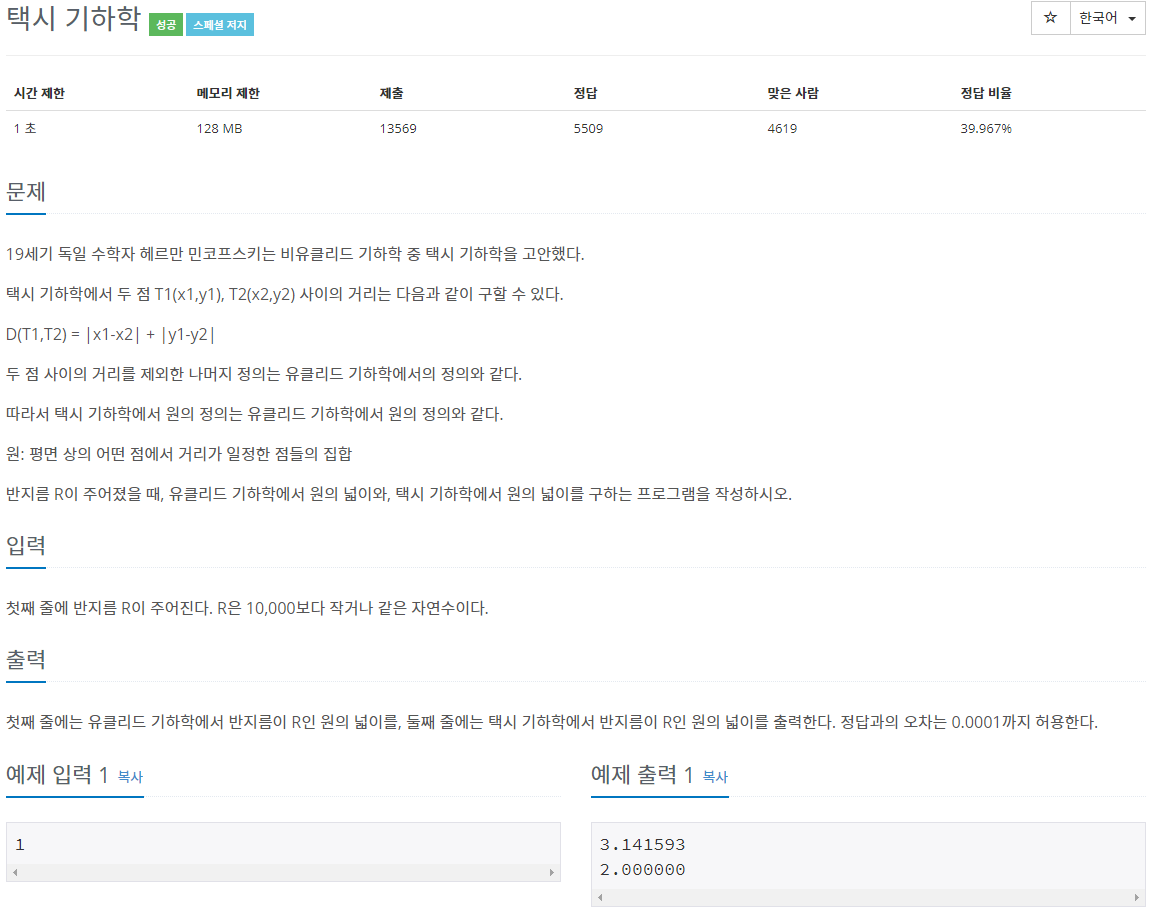Click the blue 스페셜 저지 badge
The height and width of the screenshot is (912, 1153).
tap(220, 25)
